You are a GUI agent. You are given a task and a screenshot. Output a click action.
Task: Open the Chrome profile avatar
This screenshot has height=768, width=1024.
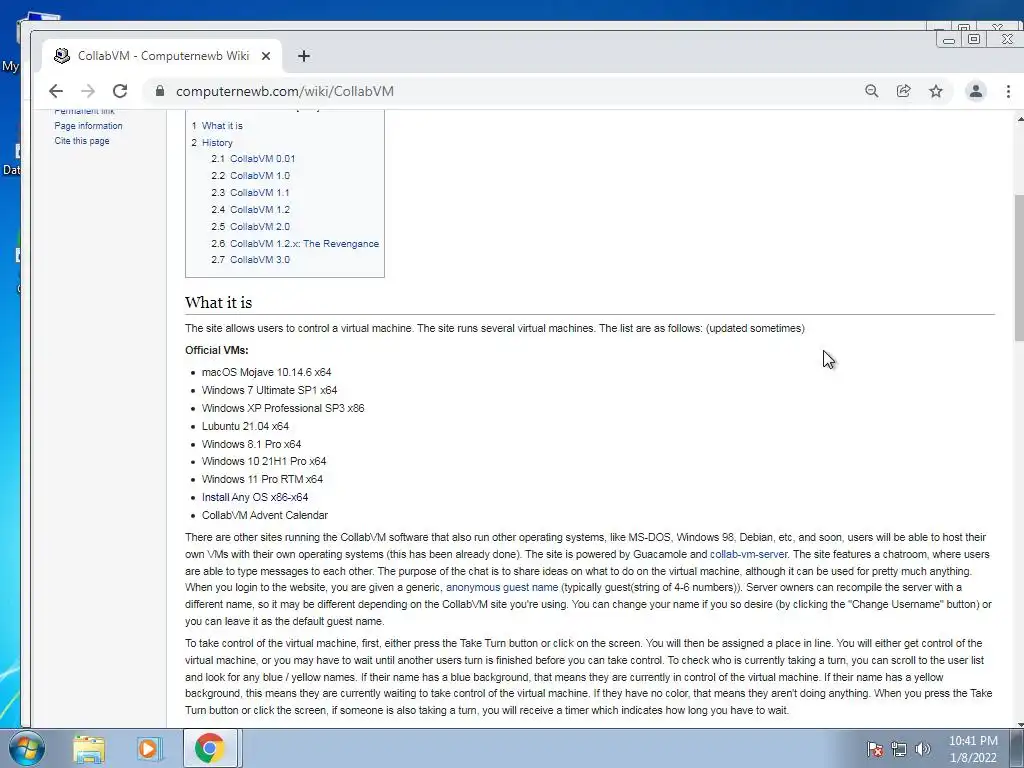pos(976,91)
